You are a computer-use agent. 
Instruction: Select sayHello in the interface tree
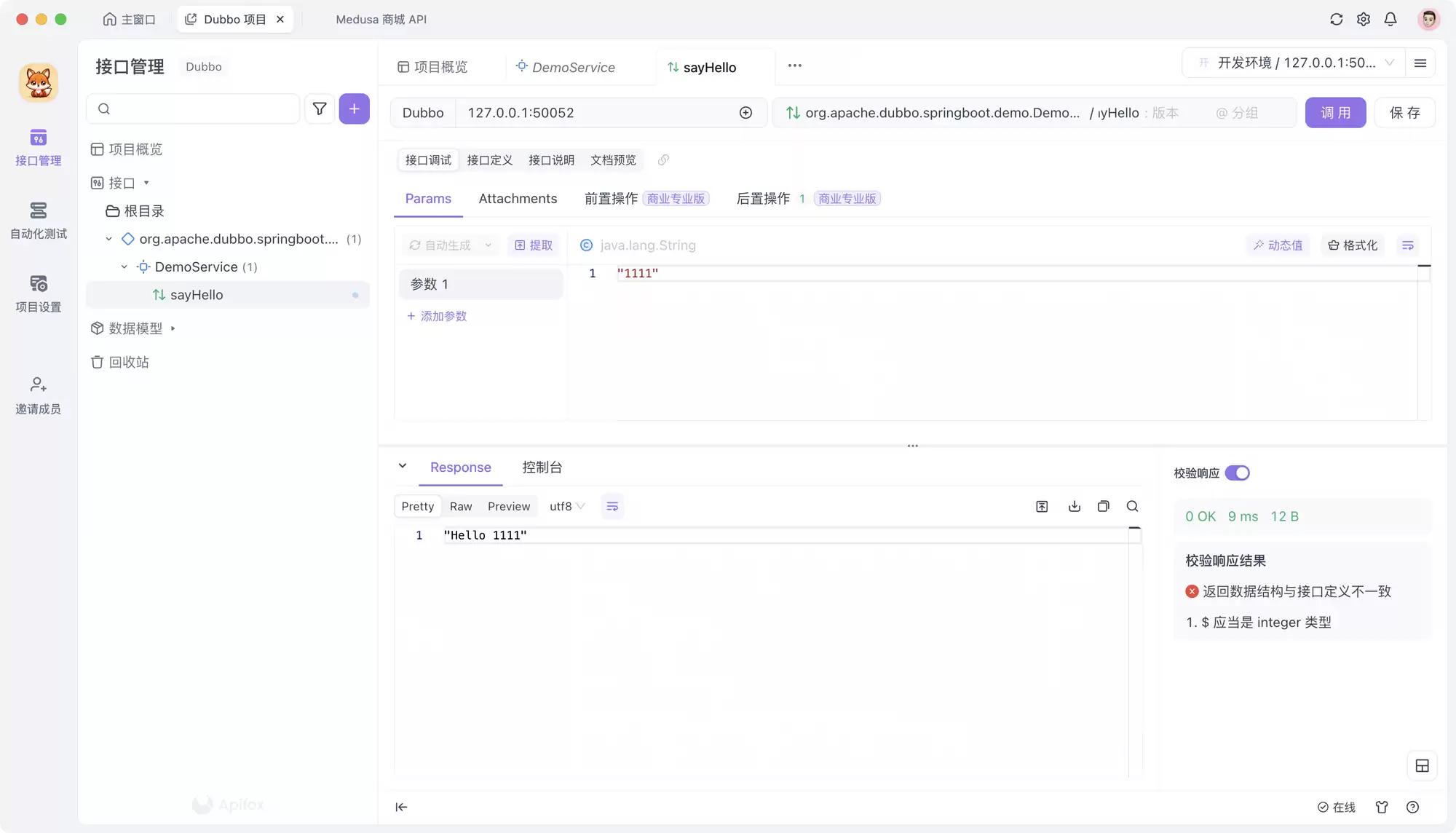click(227, 295)
